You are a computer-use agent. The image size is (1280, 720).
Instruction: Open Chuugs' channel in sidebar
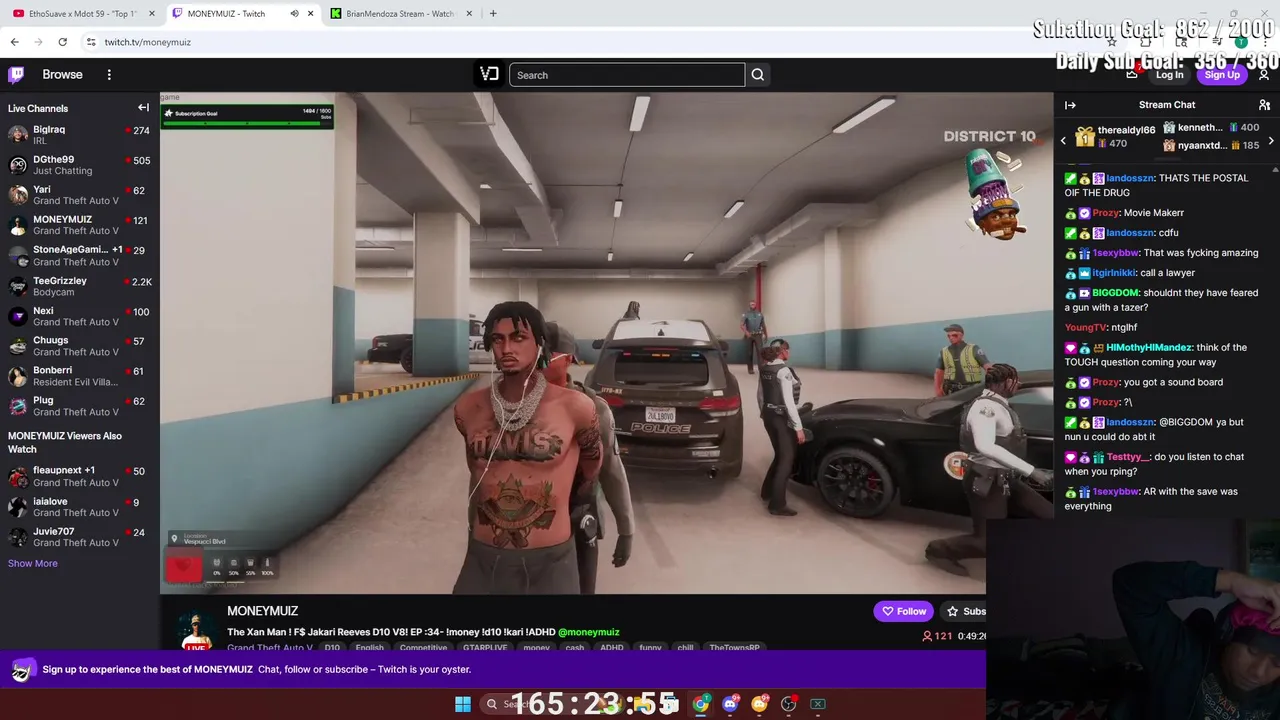(79, 346)
